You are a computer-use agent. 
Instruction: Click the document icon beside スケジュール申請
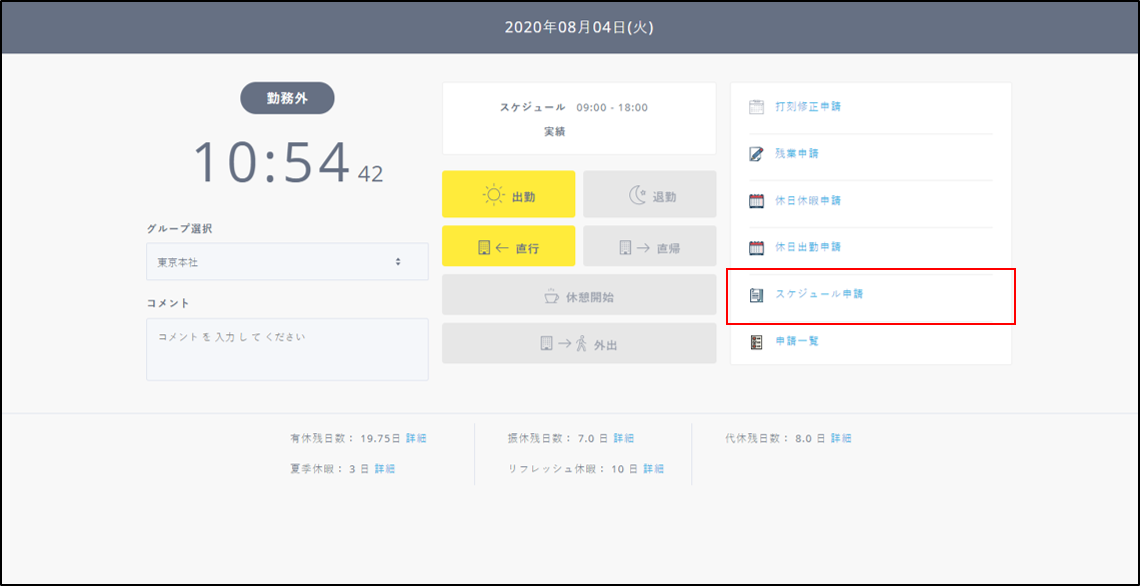click(x=756, y=295)
